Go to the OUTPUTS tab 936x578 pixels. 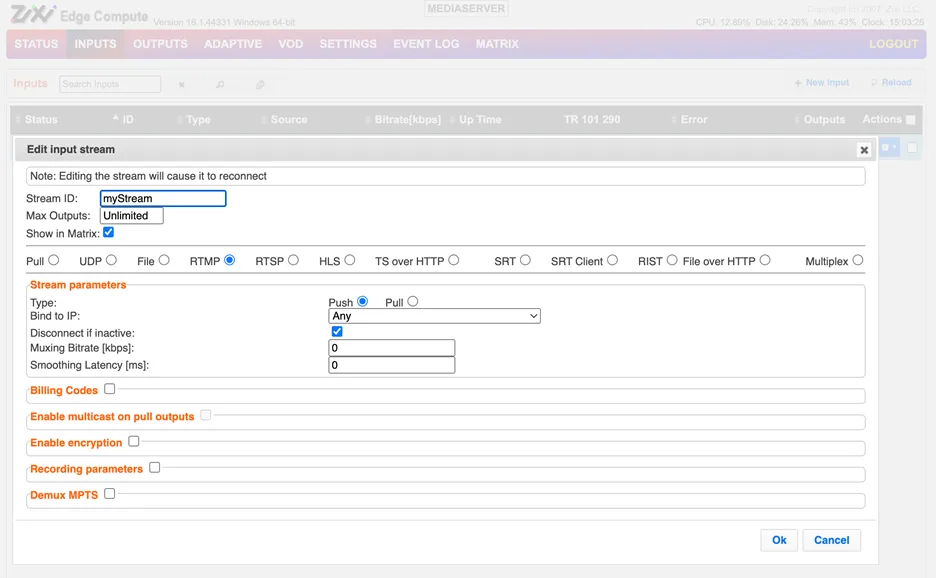(160, 44)
